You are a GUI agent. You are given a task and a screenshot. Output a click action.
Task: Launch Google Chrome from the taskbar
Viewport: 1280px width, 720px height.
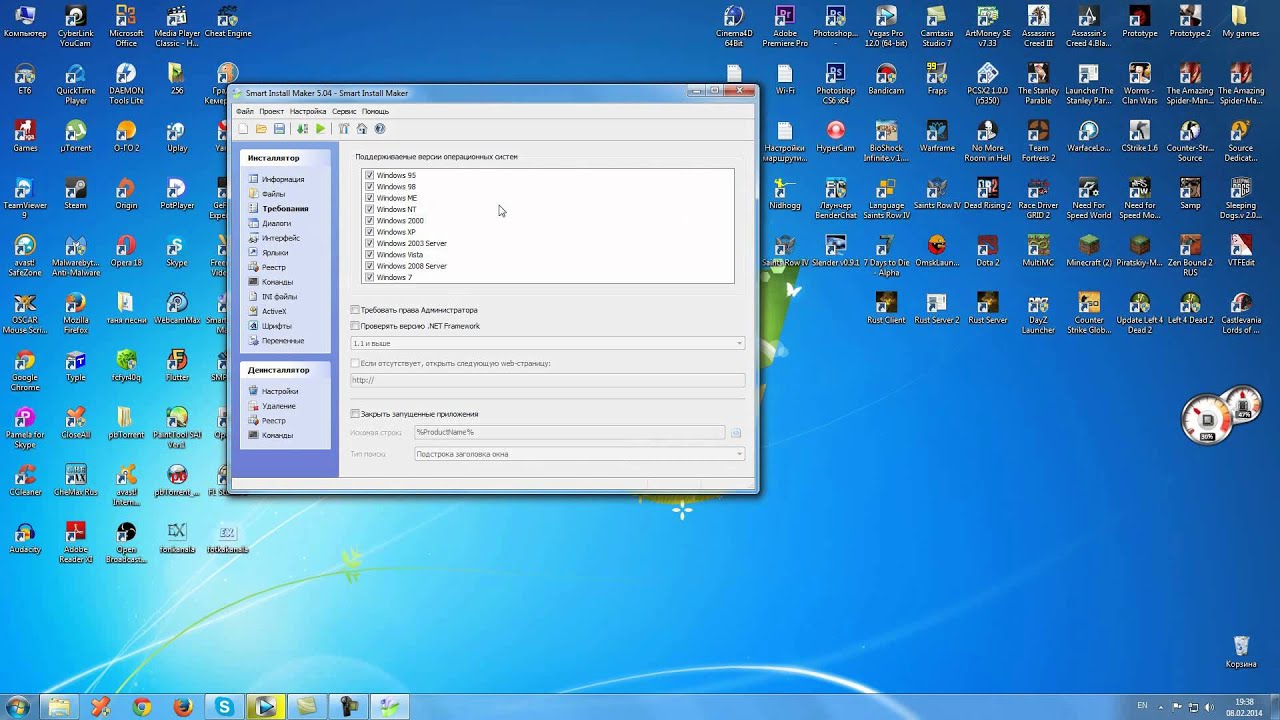[x=142, y=707]
